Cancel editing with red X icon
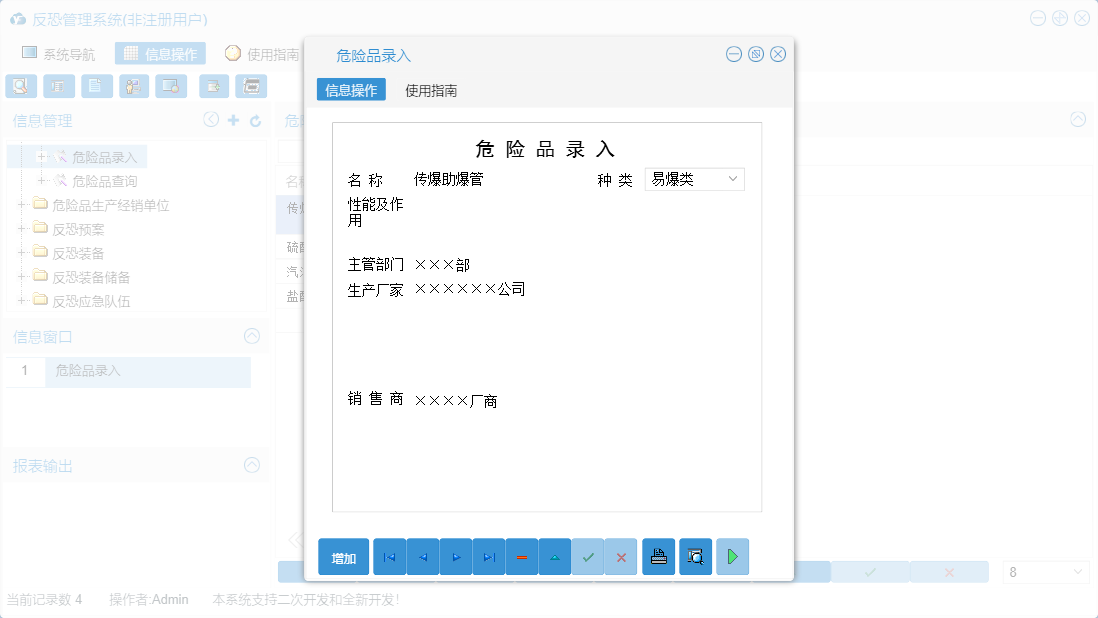Screen dimensions: 1098x618 pos(620,556)
